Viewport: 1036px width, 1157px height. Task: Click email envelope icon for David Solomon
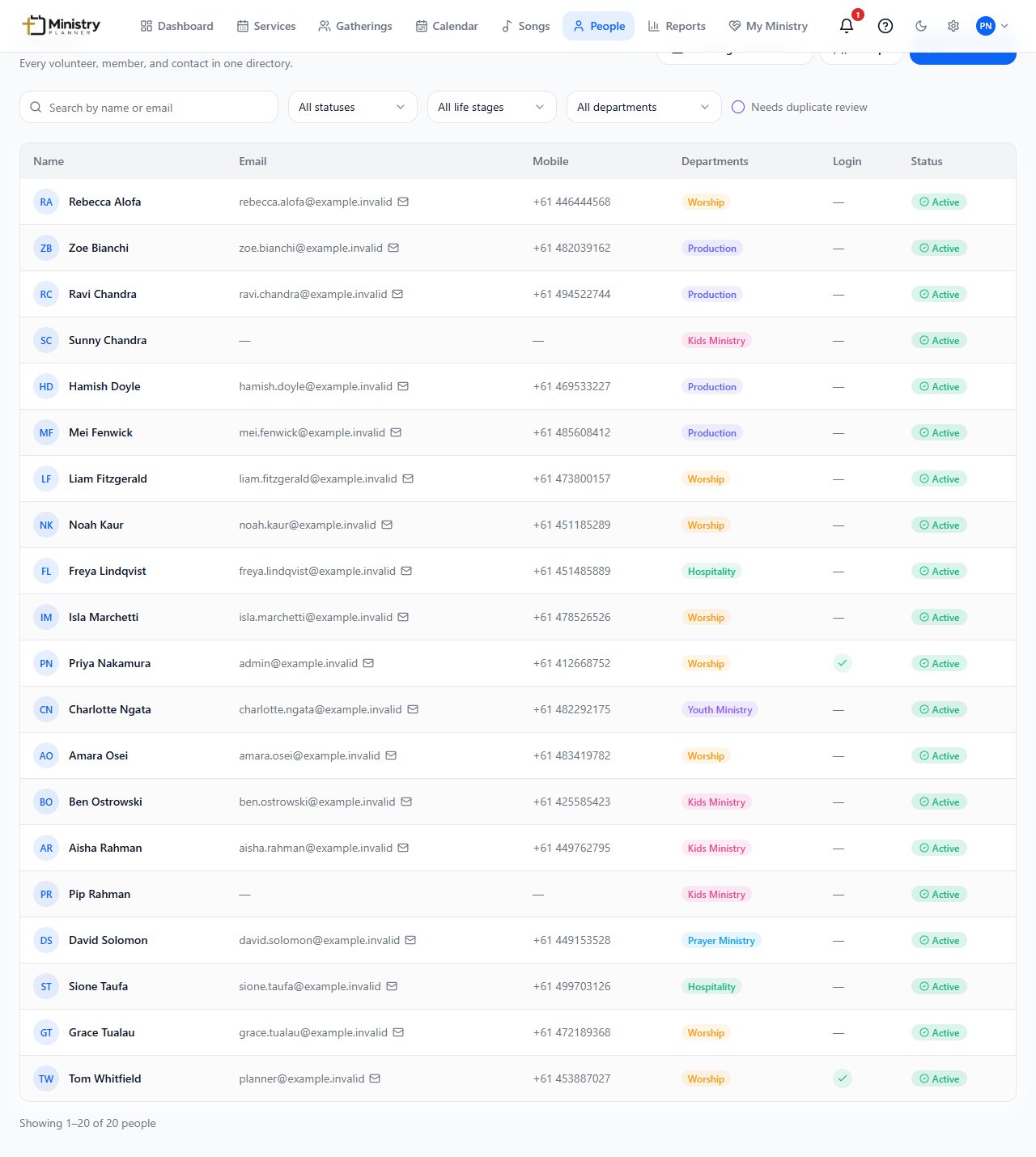point(410,940)
